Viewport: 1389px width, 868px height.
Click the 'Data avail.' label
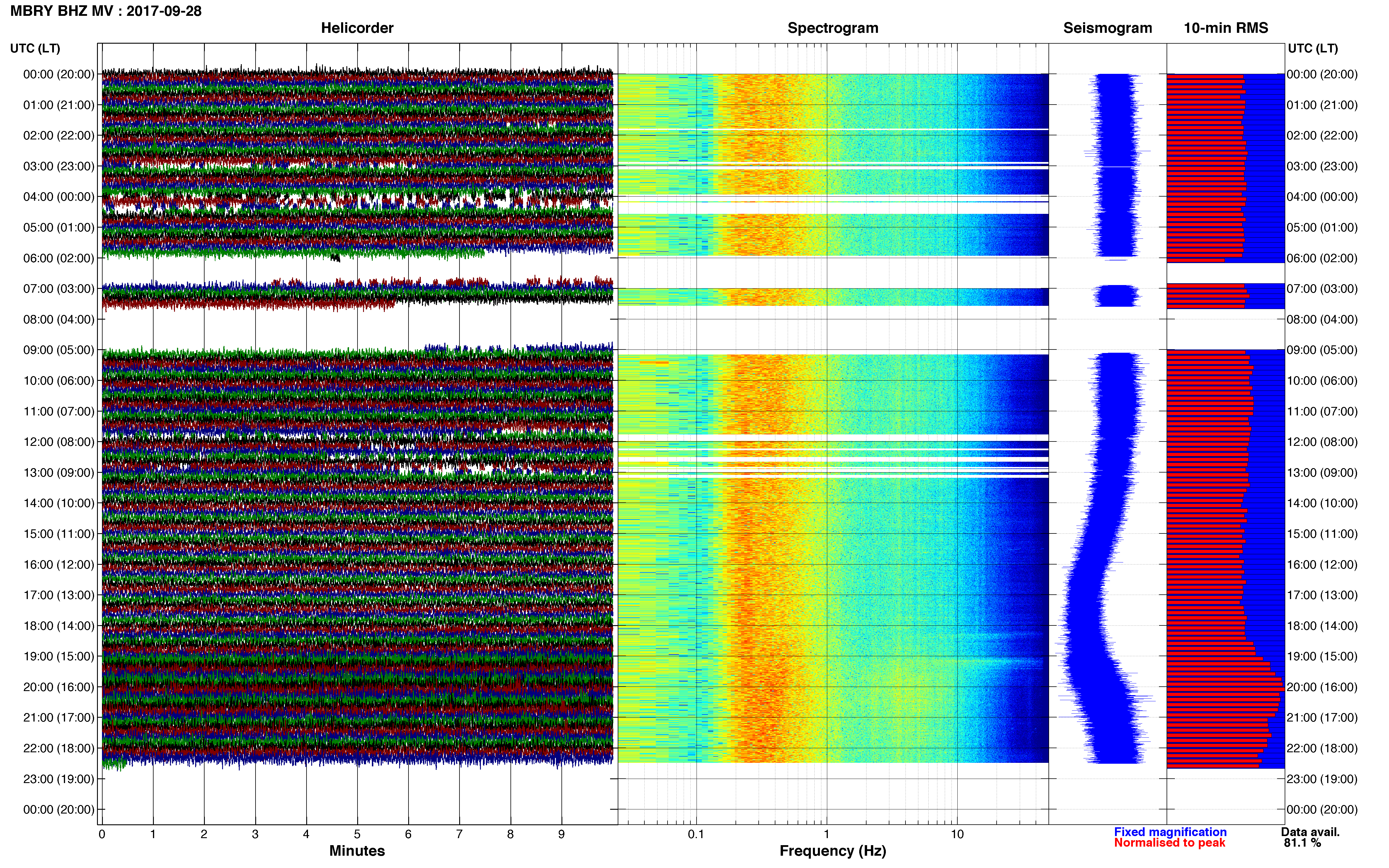pos(1310,832)
